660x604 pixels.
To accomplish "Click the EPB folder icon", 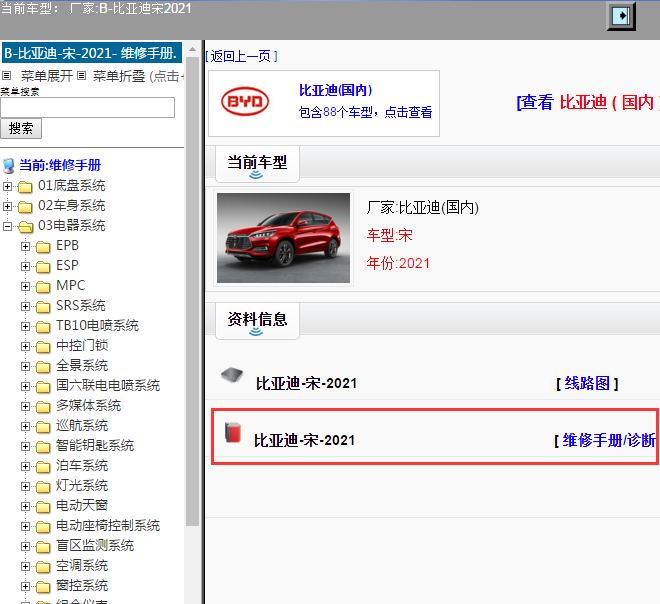I will tap(43, 246).
